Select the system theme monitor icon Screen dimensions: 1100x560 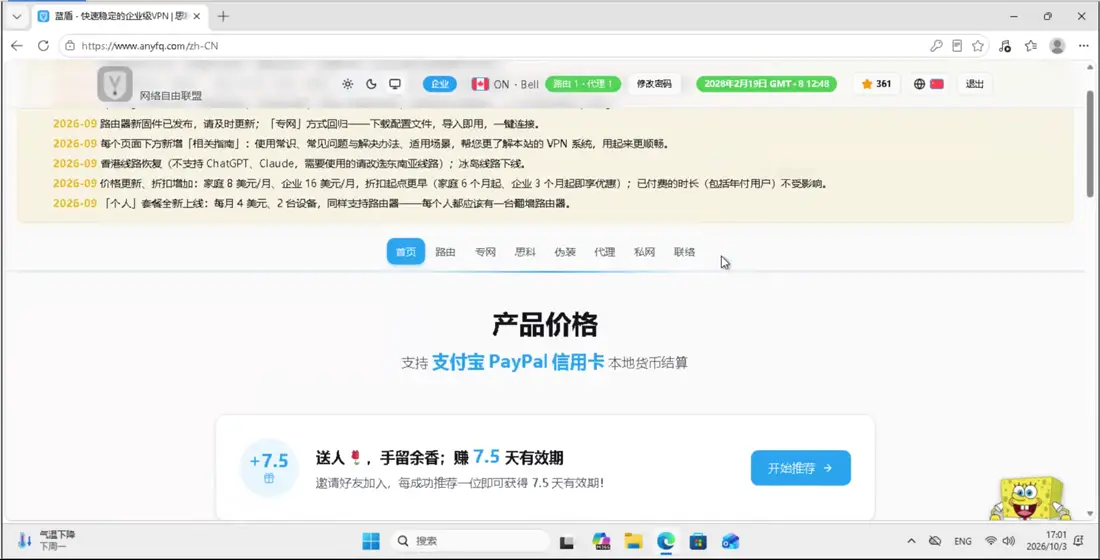[x=395, y=84]
